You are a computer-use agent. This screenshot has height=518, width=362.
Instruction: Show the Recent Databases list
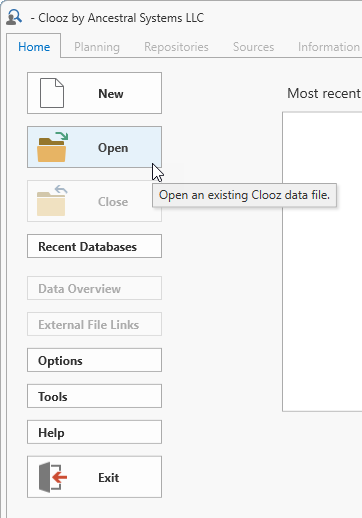[94, 246]
